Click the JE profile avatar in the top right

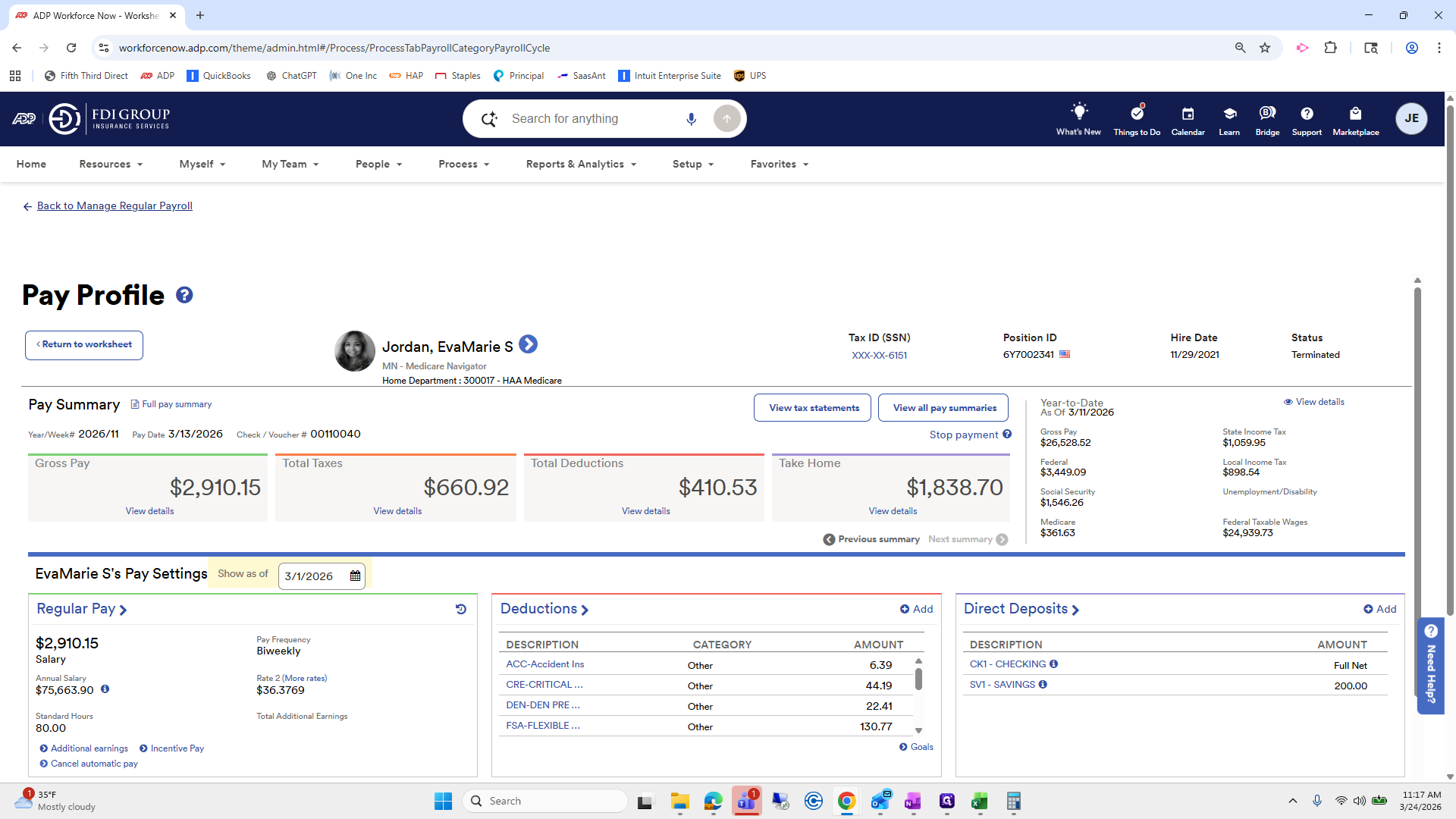[x=1411, y=118]
